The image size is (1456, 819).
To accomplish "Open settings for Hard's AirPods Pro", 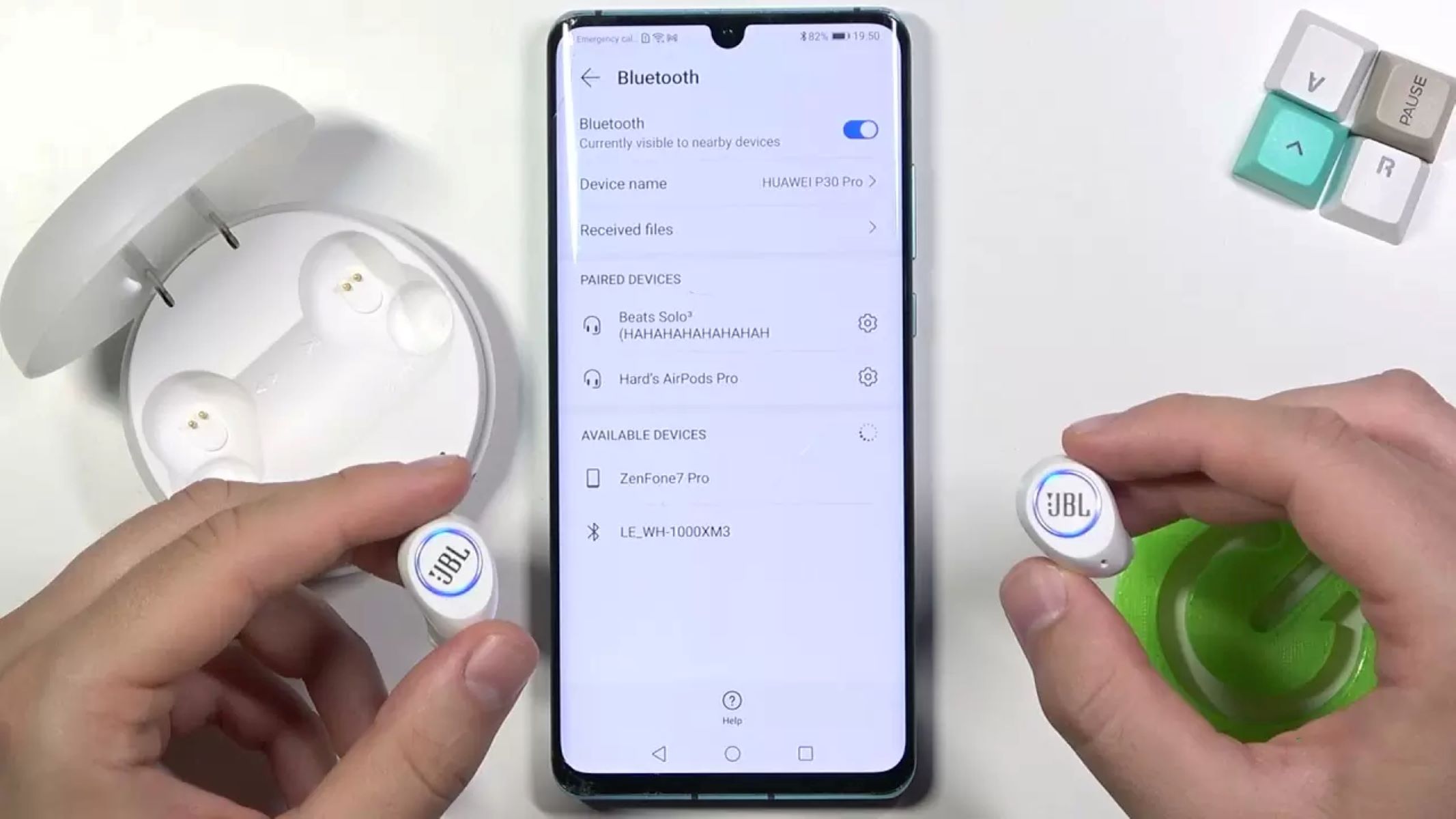I will coord(866,377).
